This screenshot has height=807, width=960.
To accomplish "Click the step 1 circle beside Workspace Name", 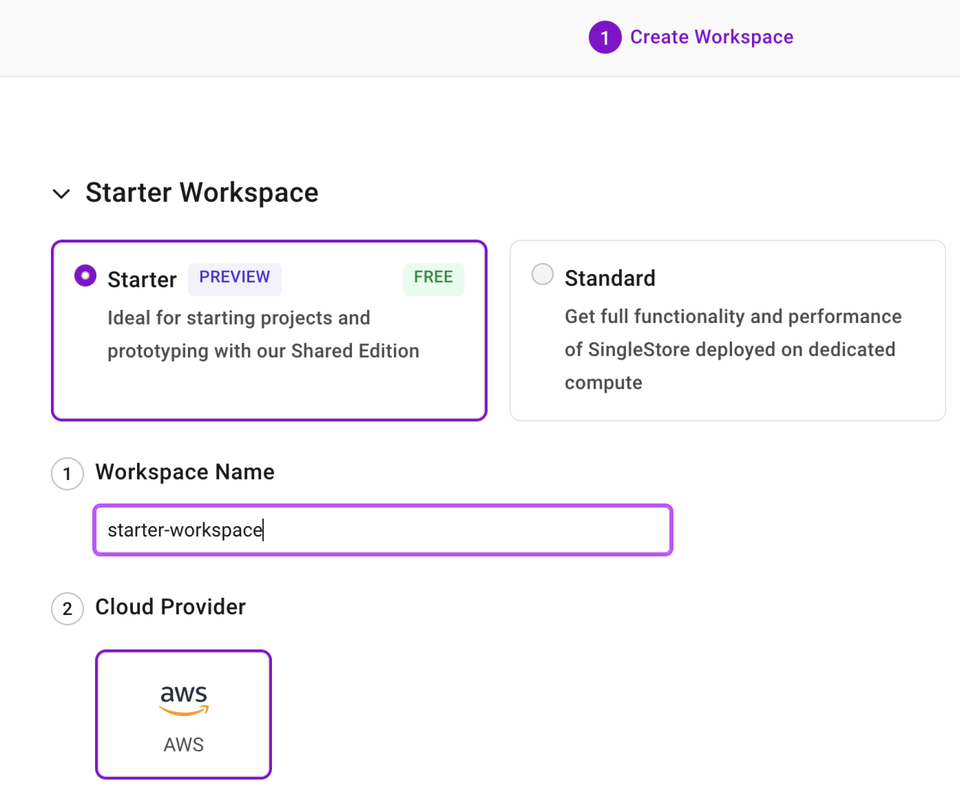I will tap(66, 473).
